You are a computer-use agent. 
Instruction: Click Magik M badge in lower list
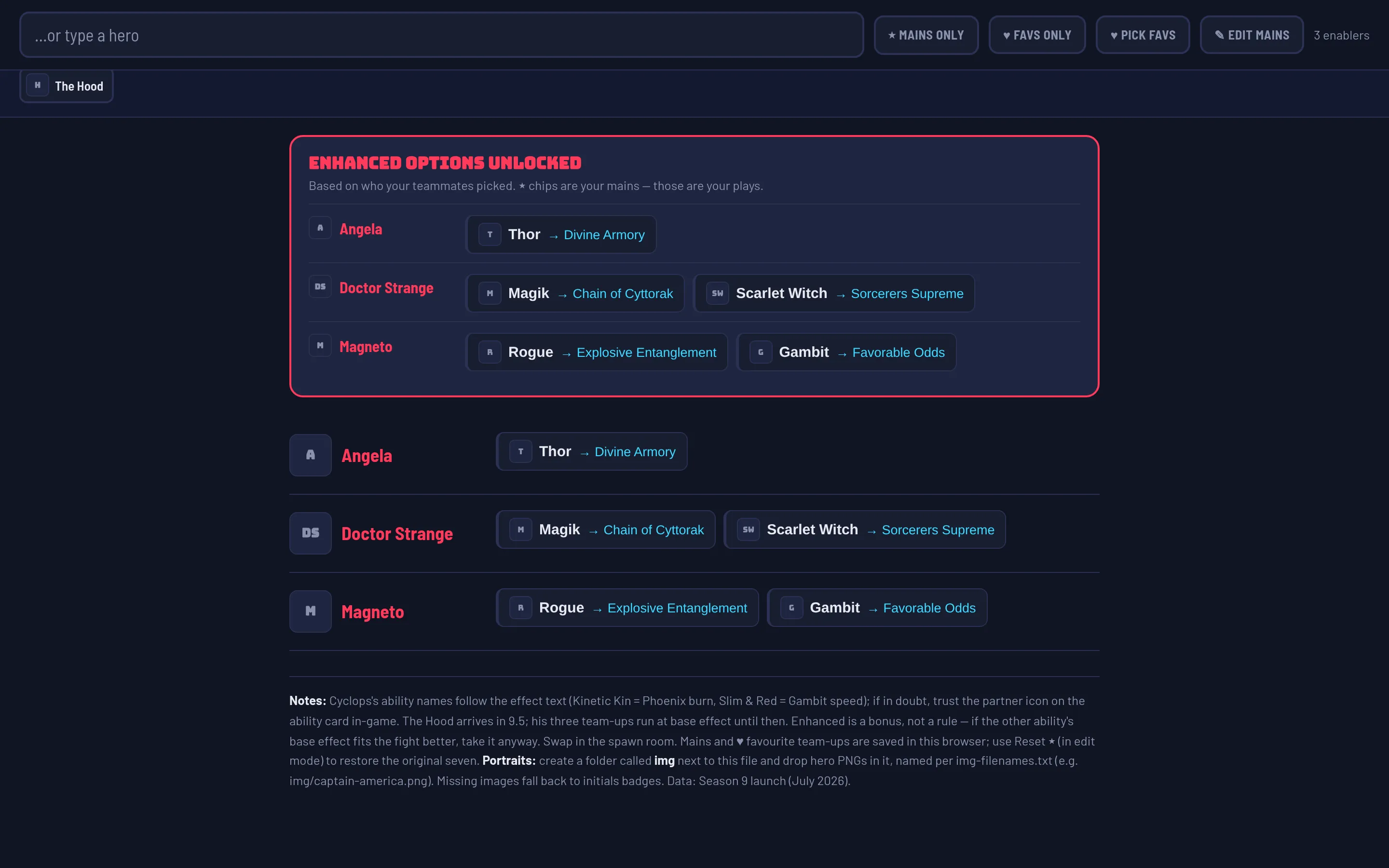[520, 529]
